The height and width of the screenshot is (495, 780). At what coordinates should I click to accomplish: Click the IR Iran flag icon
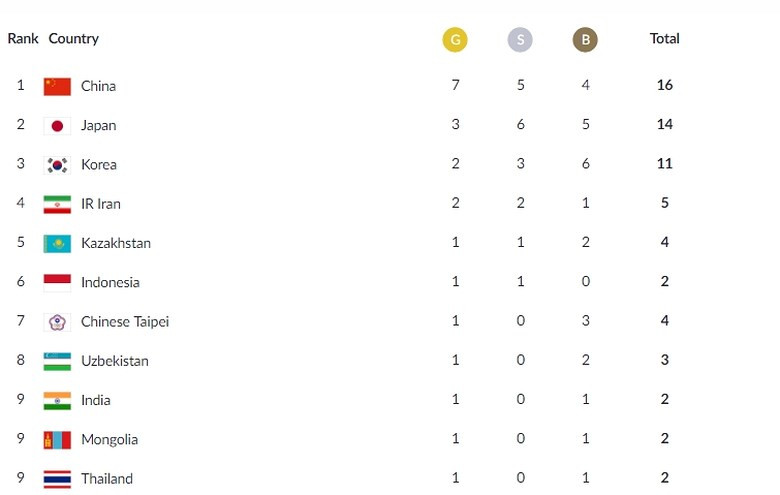point(57,204)
